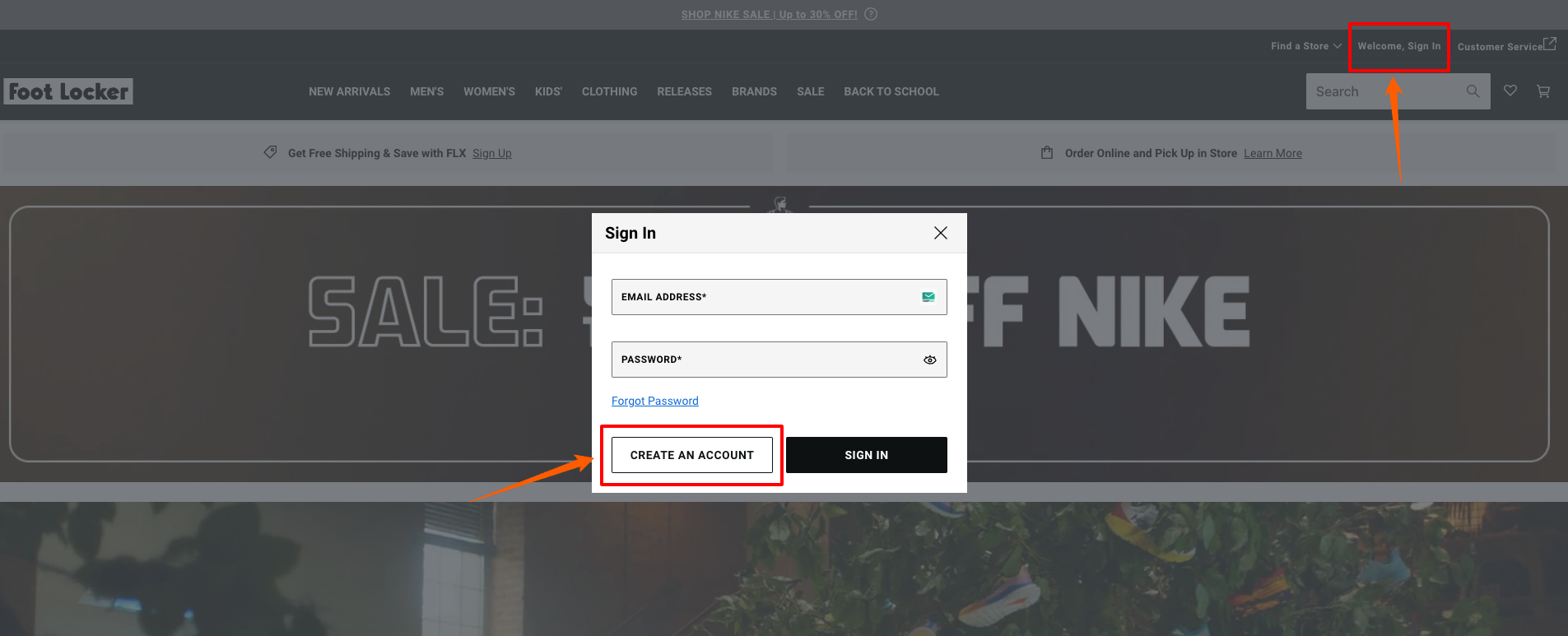The width and height of the screenshot is (1568, 636).
Task: Click the Customer Service external-link icon
Action: pyautogui.click(x=1550, y=44)
